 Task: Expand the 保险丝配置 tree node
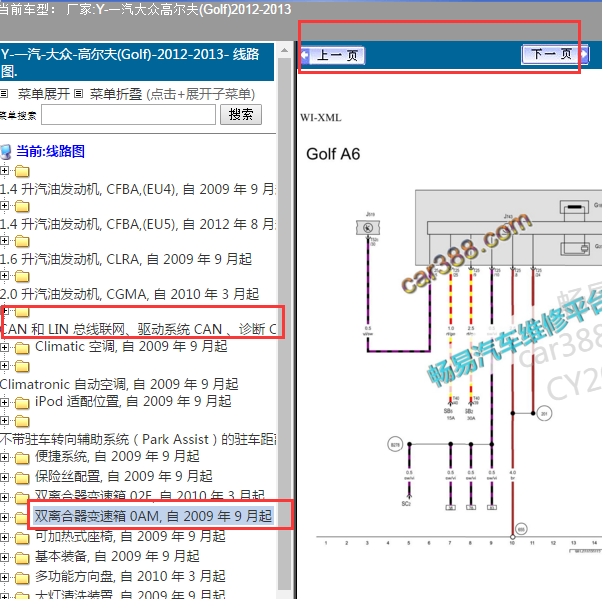click(4, 477)
